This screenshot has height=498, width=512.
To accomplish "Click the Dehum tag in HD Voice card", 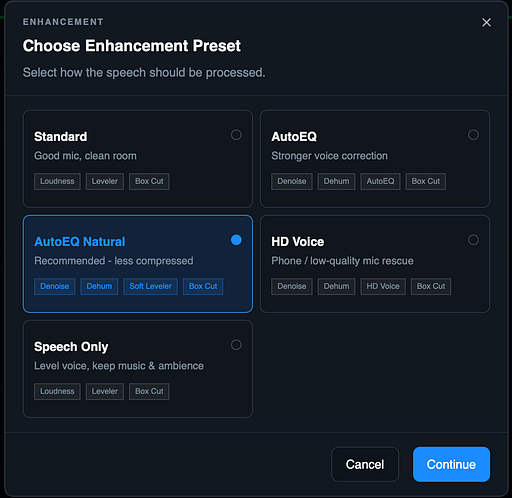I will [336, 286].
